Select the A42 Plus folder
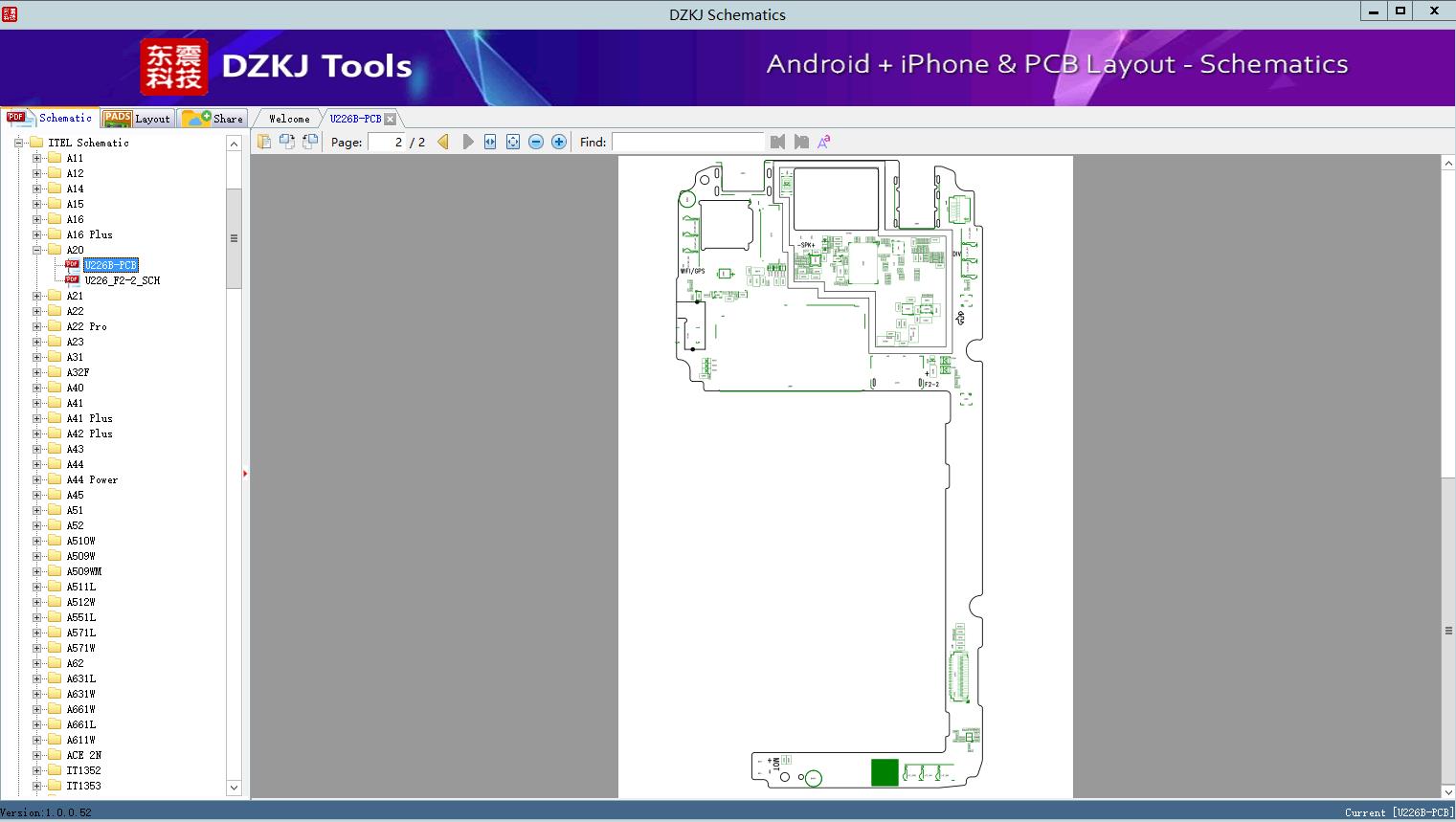The height and width of the screenshot is (822, 1456). pos(89,433)
